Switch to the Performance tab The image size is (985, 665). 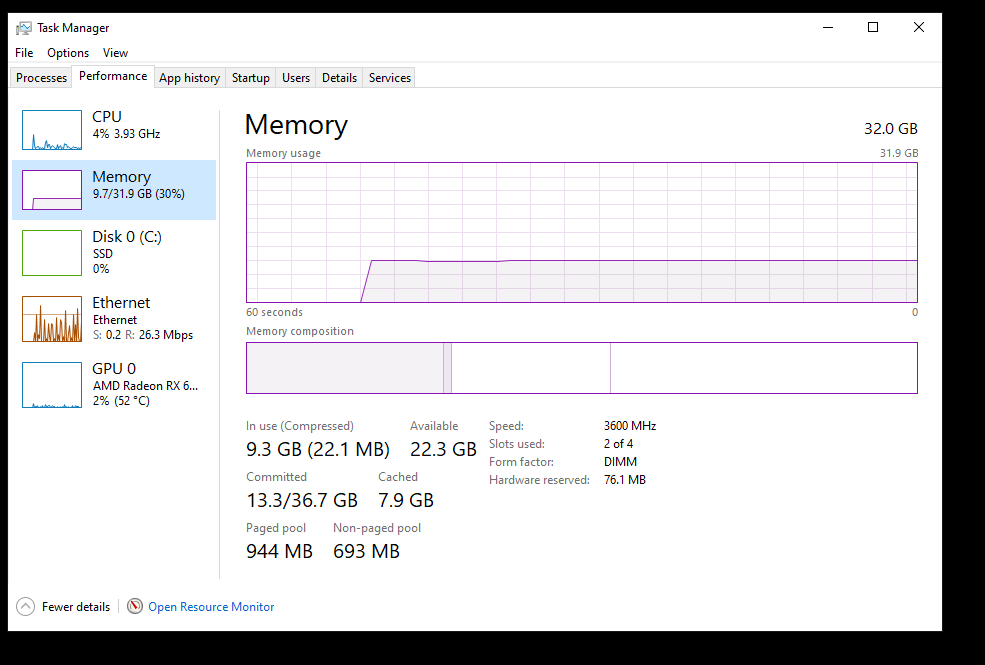click(x=113, y=76)
